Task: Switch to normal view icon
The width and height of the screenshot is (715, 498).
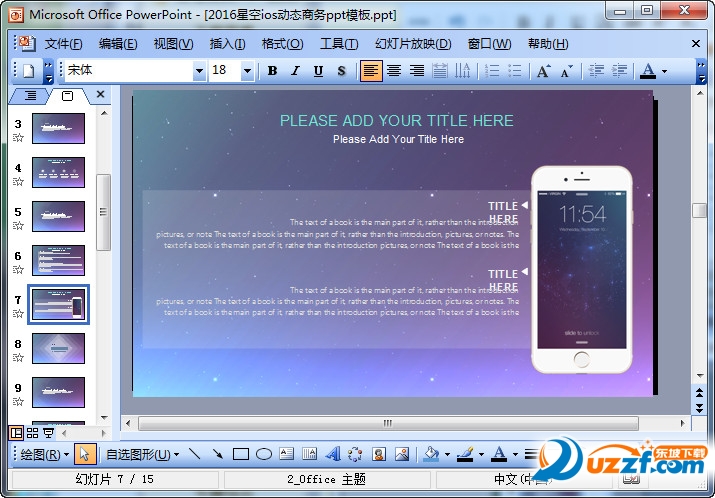Action: (16, 433)
